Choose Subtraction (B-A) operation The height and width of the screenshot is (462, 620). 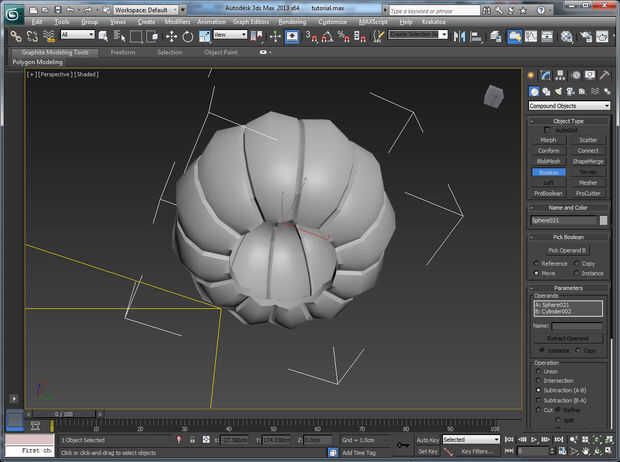point(536,400)
